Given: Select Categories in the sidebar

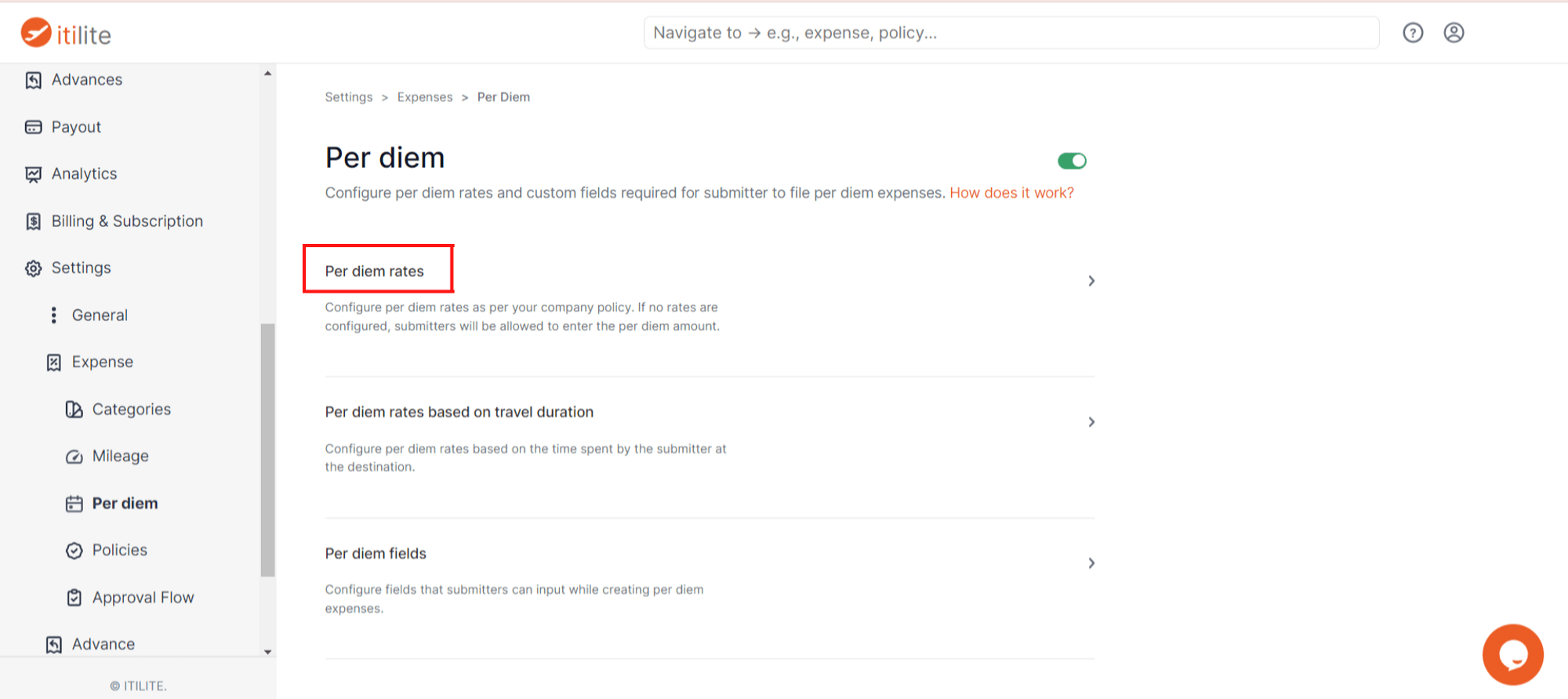Looking at the screenshot, I should 131,410.
